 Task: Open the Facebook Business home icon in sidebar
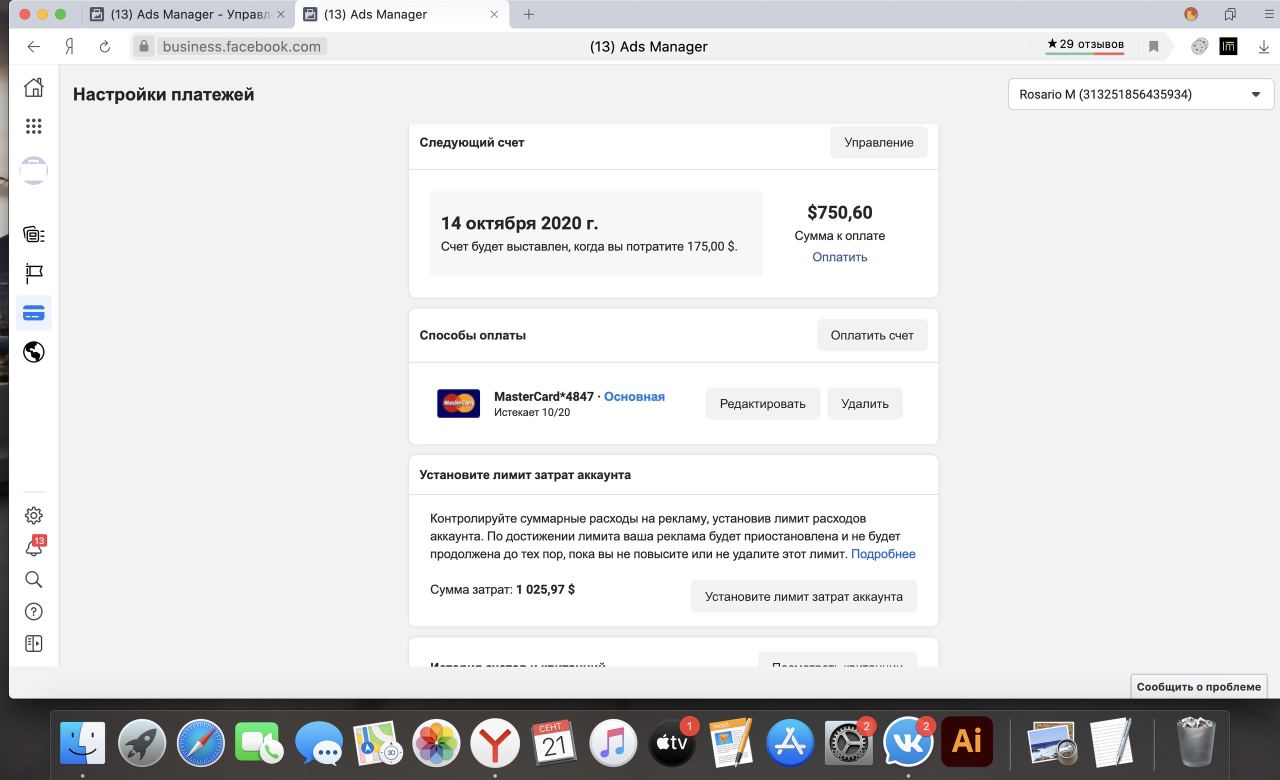pos(33,87)
